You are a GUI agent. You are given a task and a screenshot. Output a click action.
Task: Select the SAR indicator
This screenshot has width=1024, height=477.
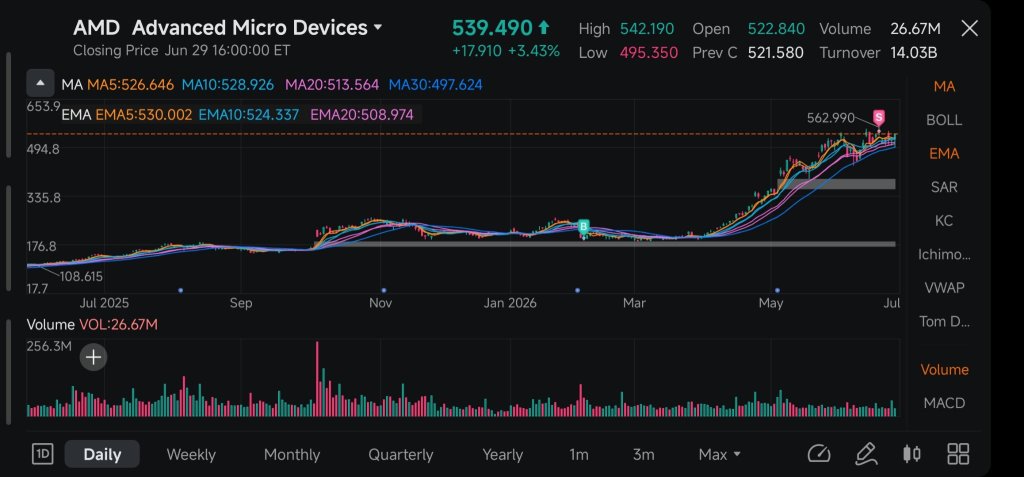[x=944, y=187]
